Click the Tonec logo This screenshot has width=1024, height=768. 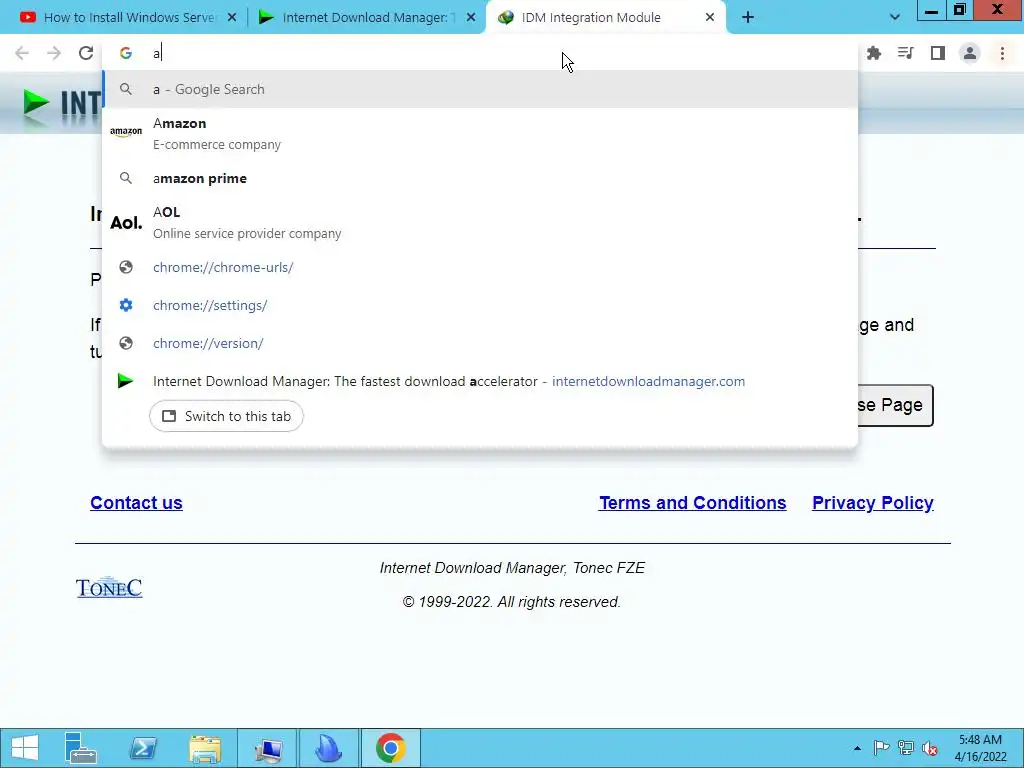[x=109, y=588]
